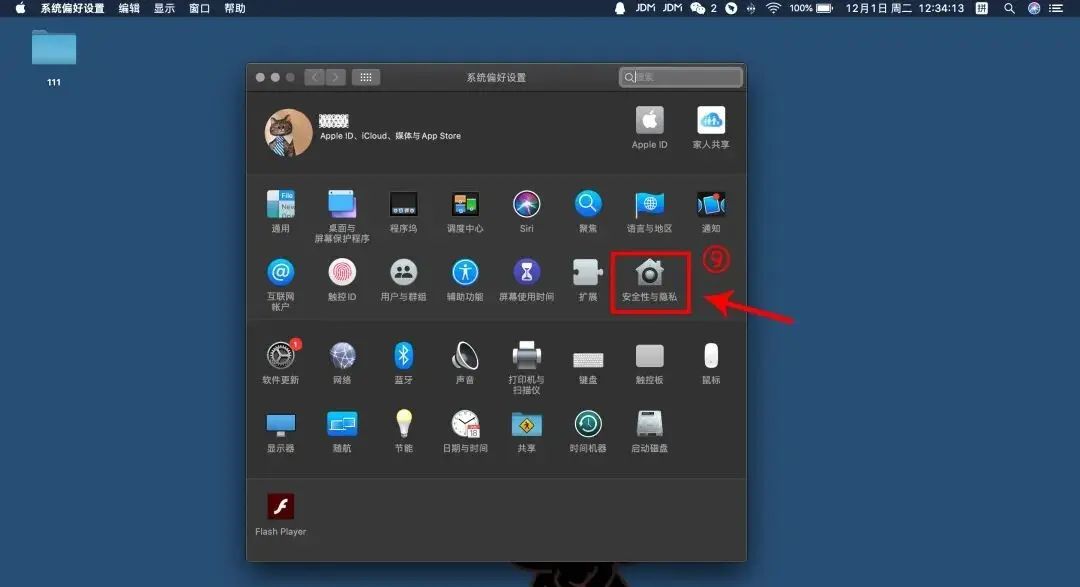The width and height of the screenshot is (1080, 587).
Task: Open the 系统偏好设置 menu
Action: [x=72, y=8]
